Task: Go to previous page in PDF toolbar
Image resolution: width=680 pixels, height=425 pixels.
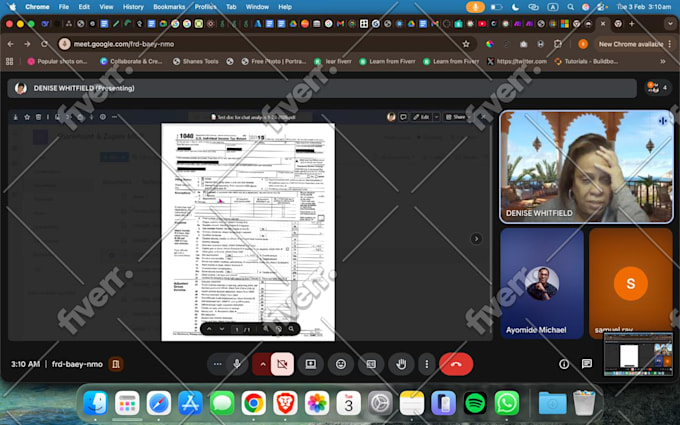Action: click(209, 329)
